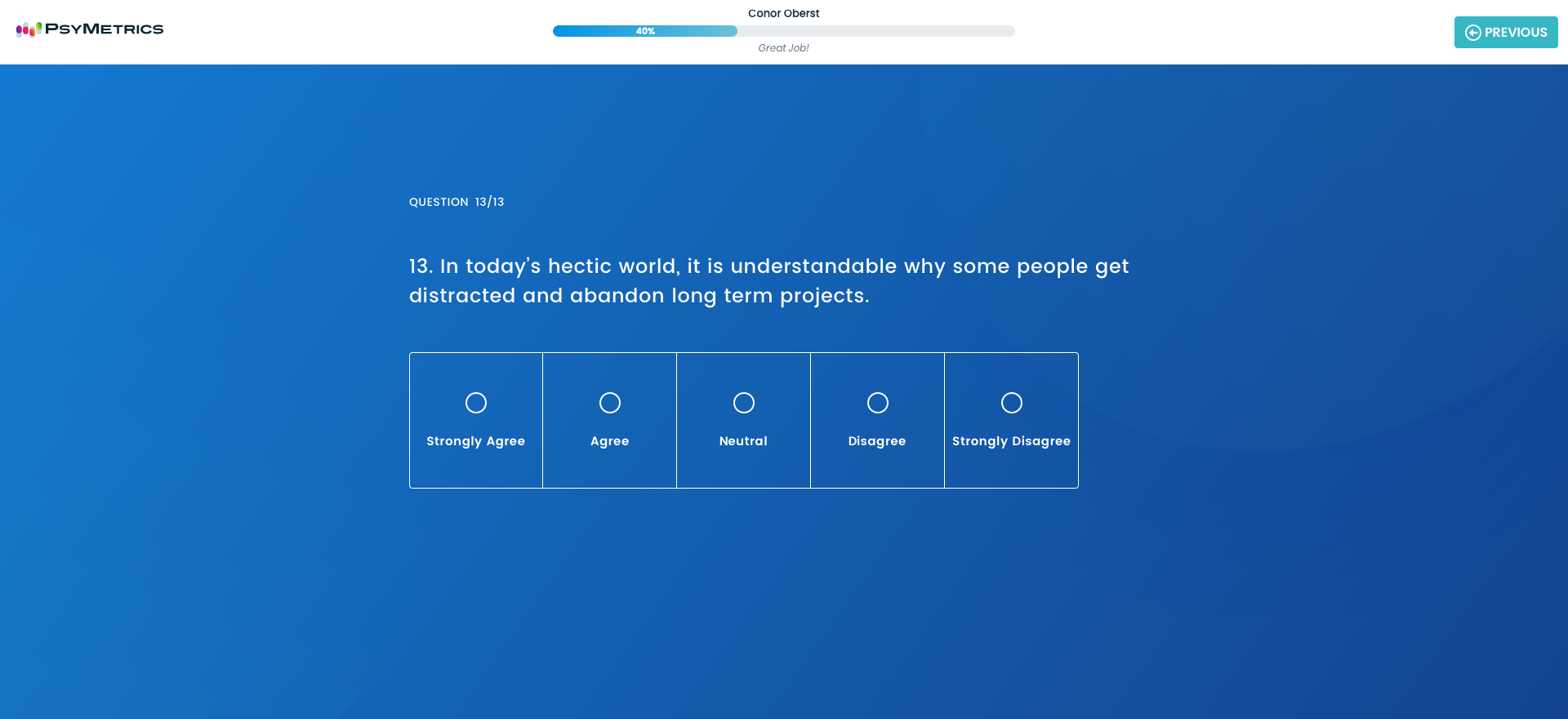The height and width of the screenshot is (719, 1568).
Task: Click the unfilled gray part of the progress bar
Action: (874, 31)
